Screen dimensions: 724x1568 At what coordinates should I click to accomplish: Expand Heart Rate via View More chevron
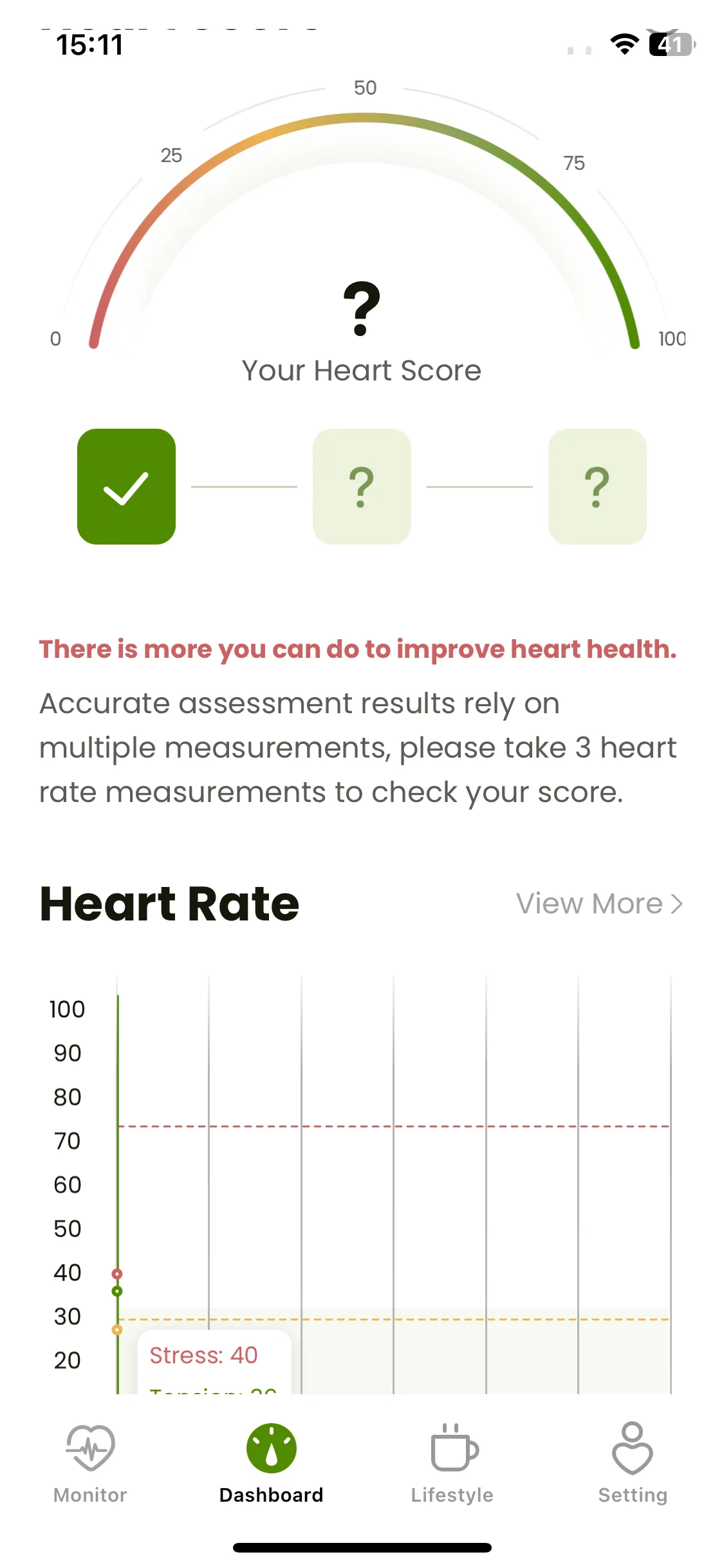click(x=676, y=904)
